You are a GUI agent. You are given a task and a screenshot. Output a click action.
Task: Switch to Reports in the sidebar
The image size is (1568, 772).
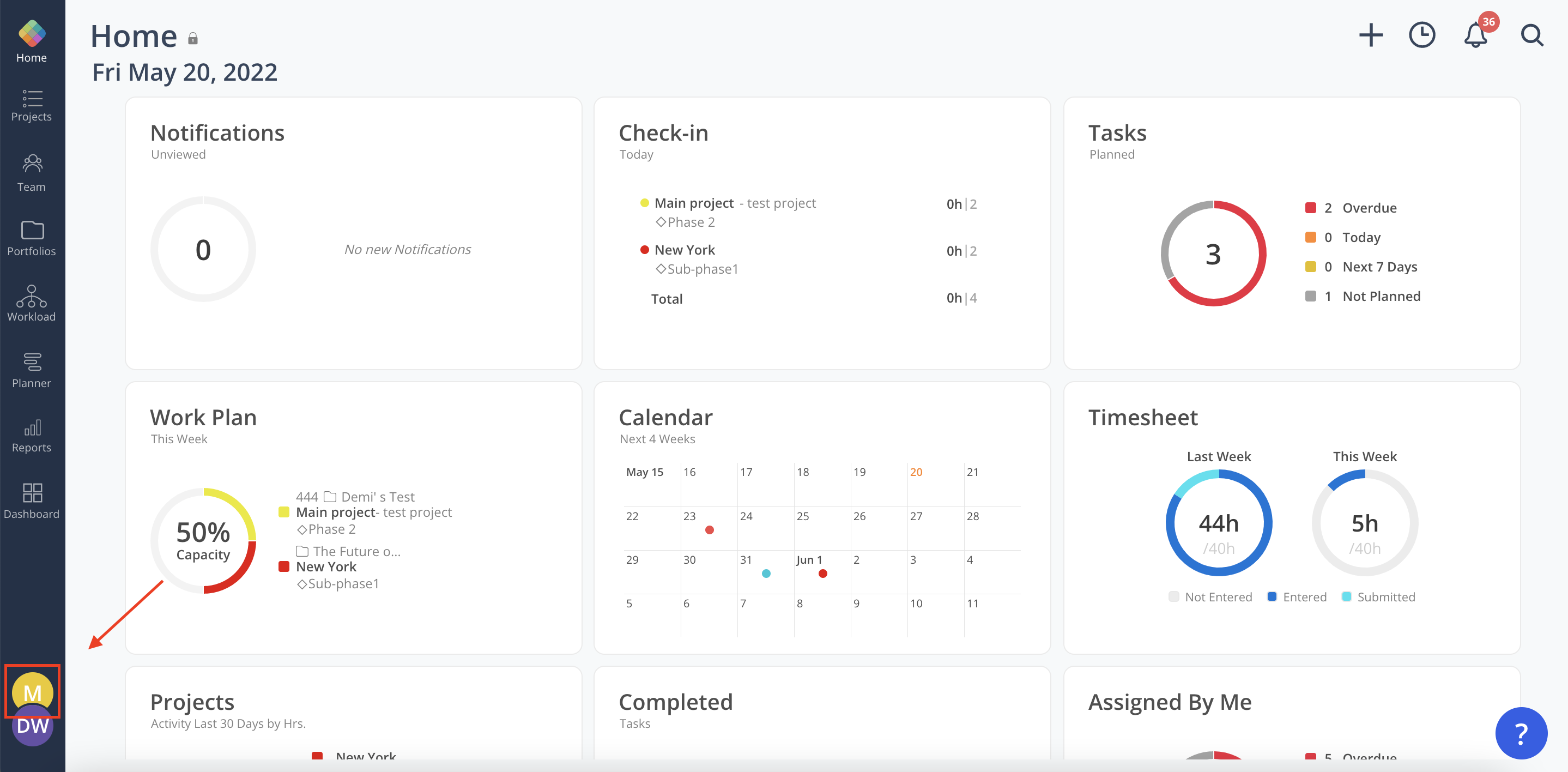(x=32, y=435)
